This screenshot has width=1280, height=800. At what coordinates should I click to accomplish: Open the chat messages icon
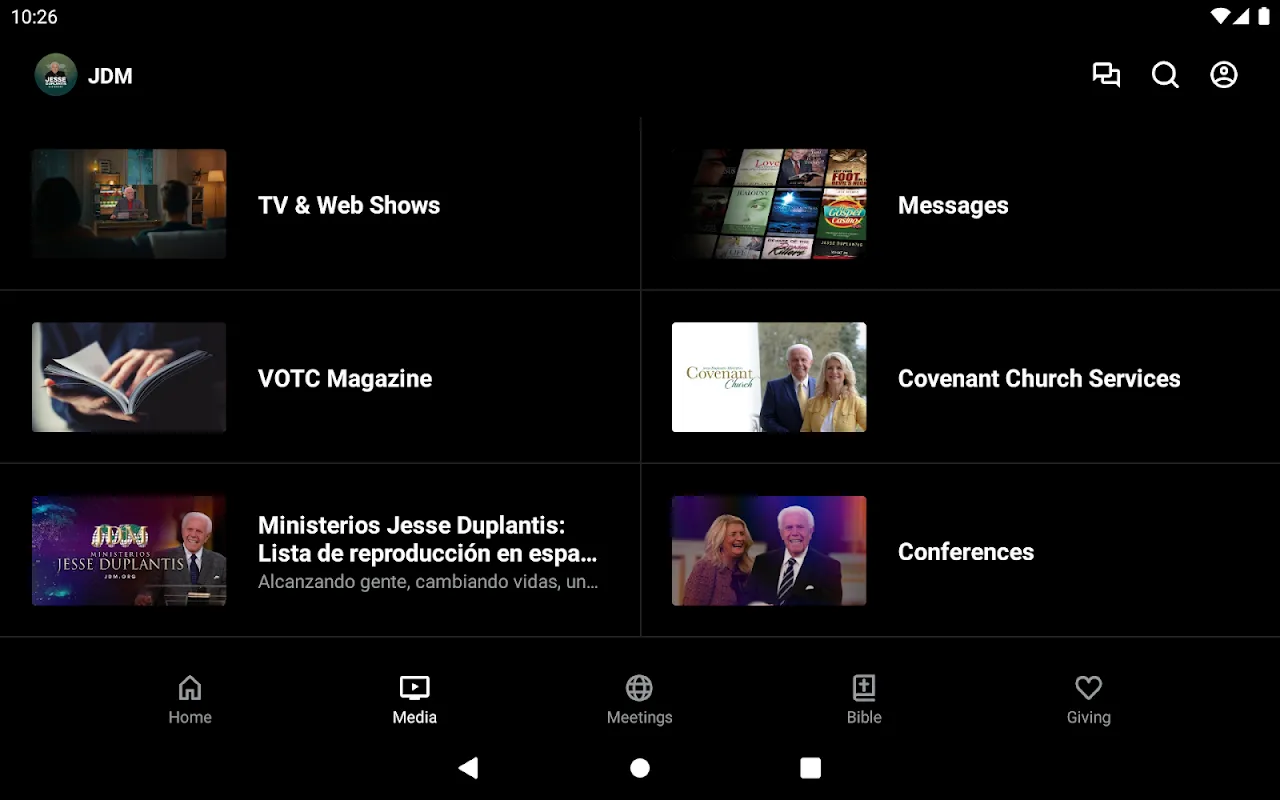tap(1106, 75)
